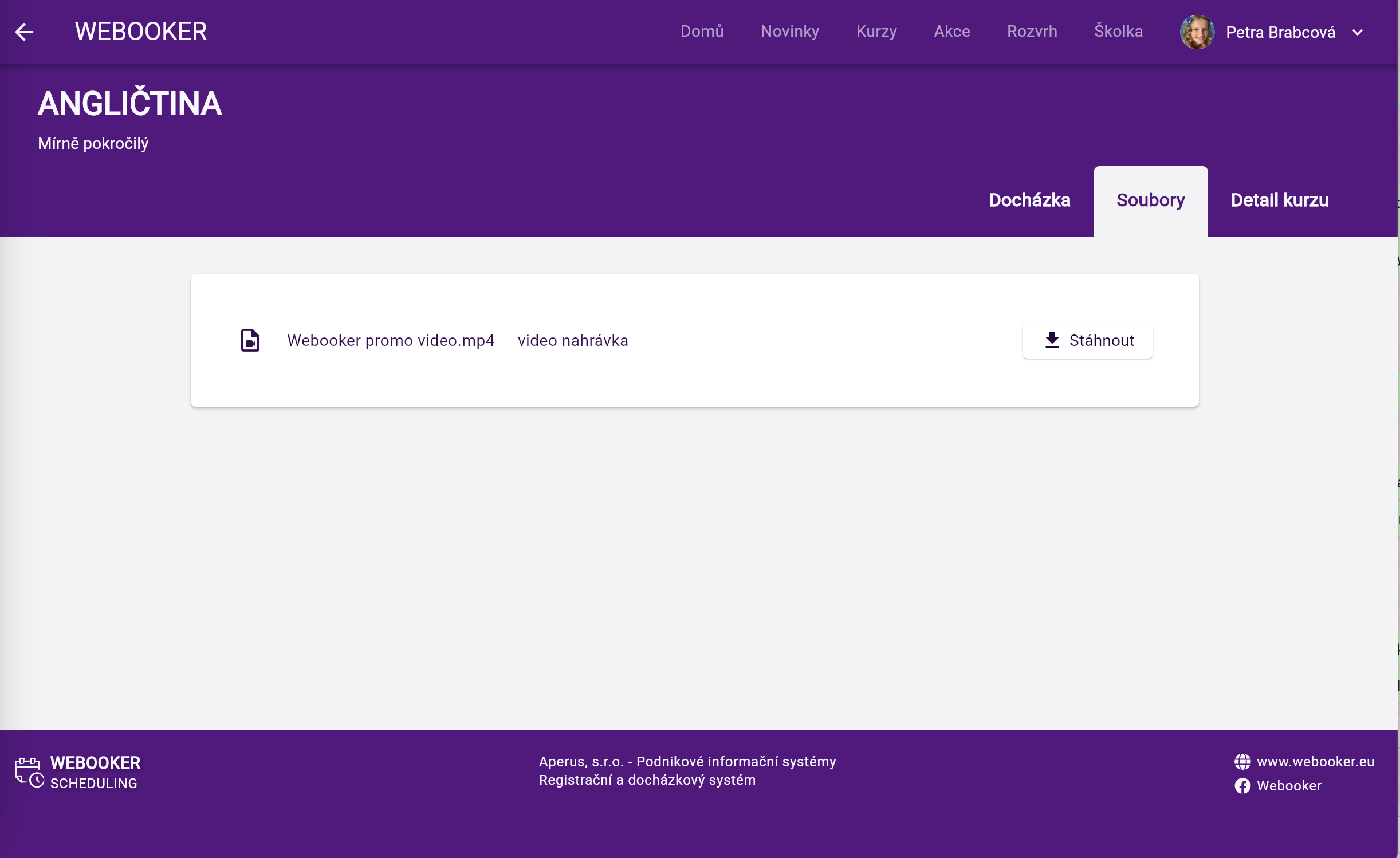
Task: Go to the Školka section
Action: 1118,32
